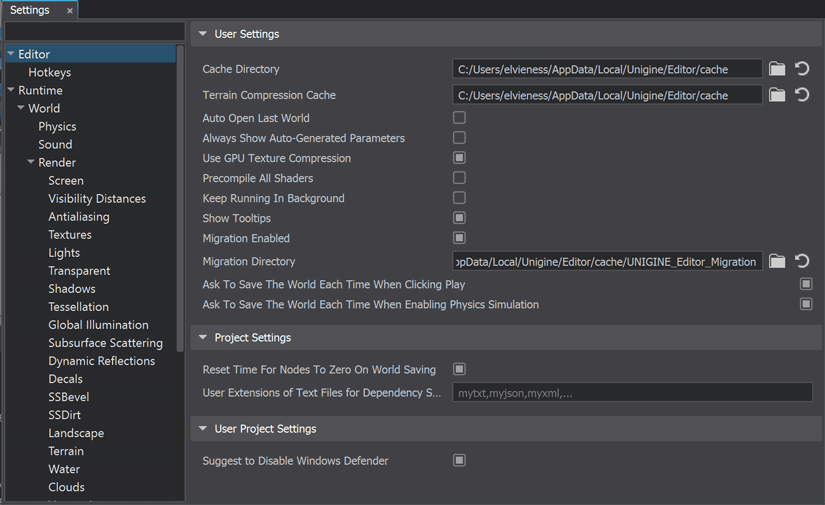Viewport: 825px width, 505px height.
Task: Reset Cache Directory to default
Action: tap(802, 69)
